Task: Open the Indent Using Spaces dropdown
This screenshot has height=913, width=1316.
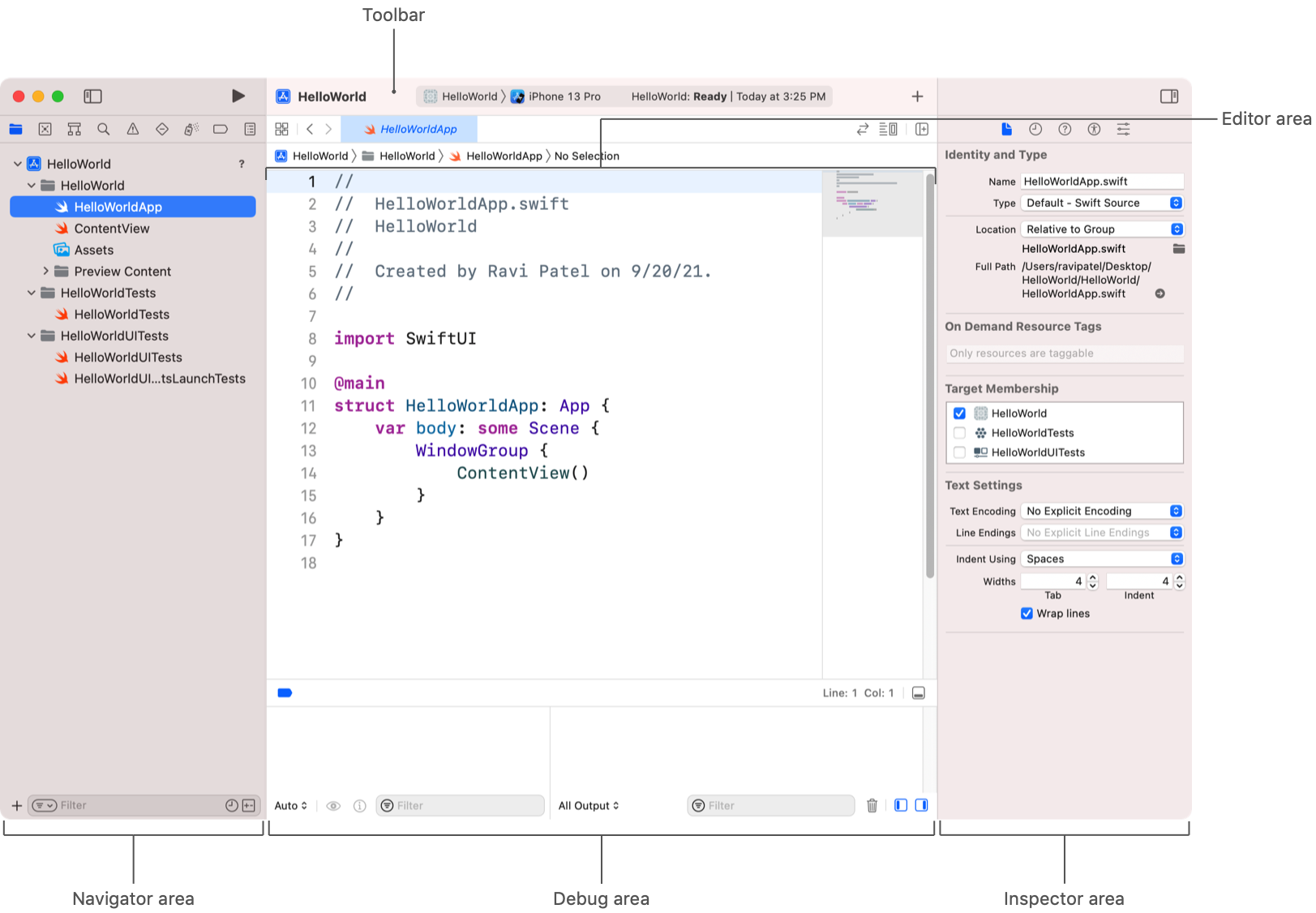Action: [1101, 559]
